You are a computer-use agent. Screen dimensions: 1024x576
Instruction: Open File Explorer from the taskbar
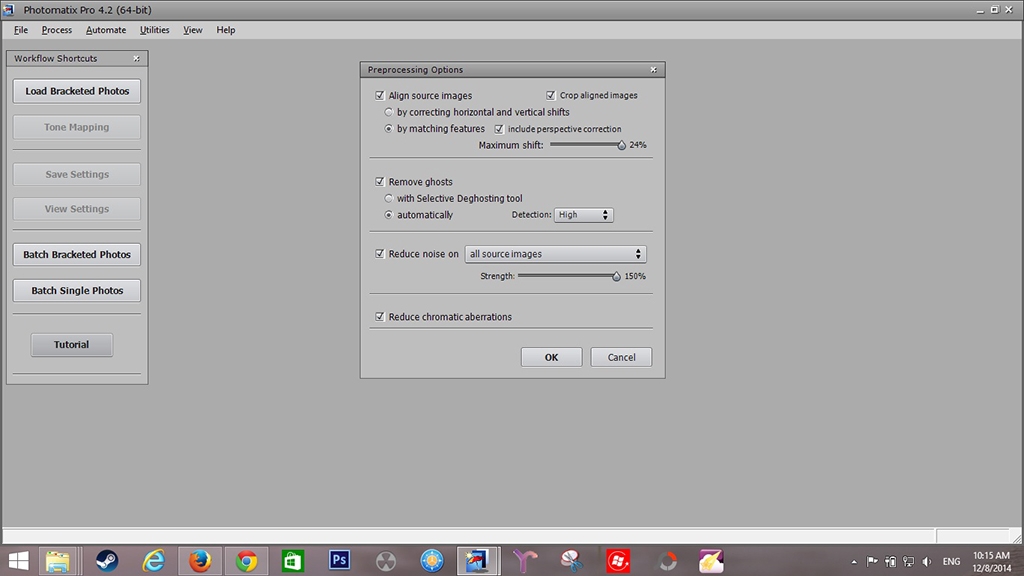coord(57,561)
